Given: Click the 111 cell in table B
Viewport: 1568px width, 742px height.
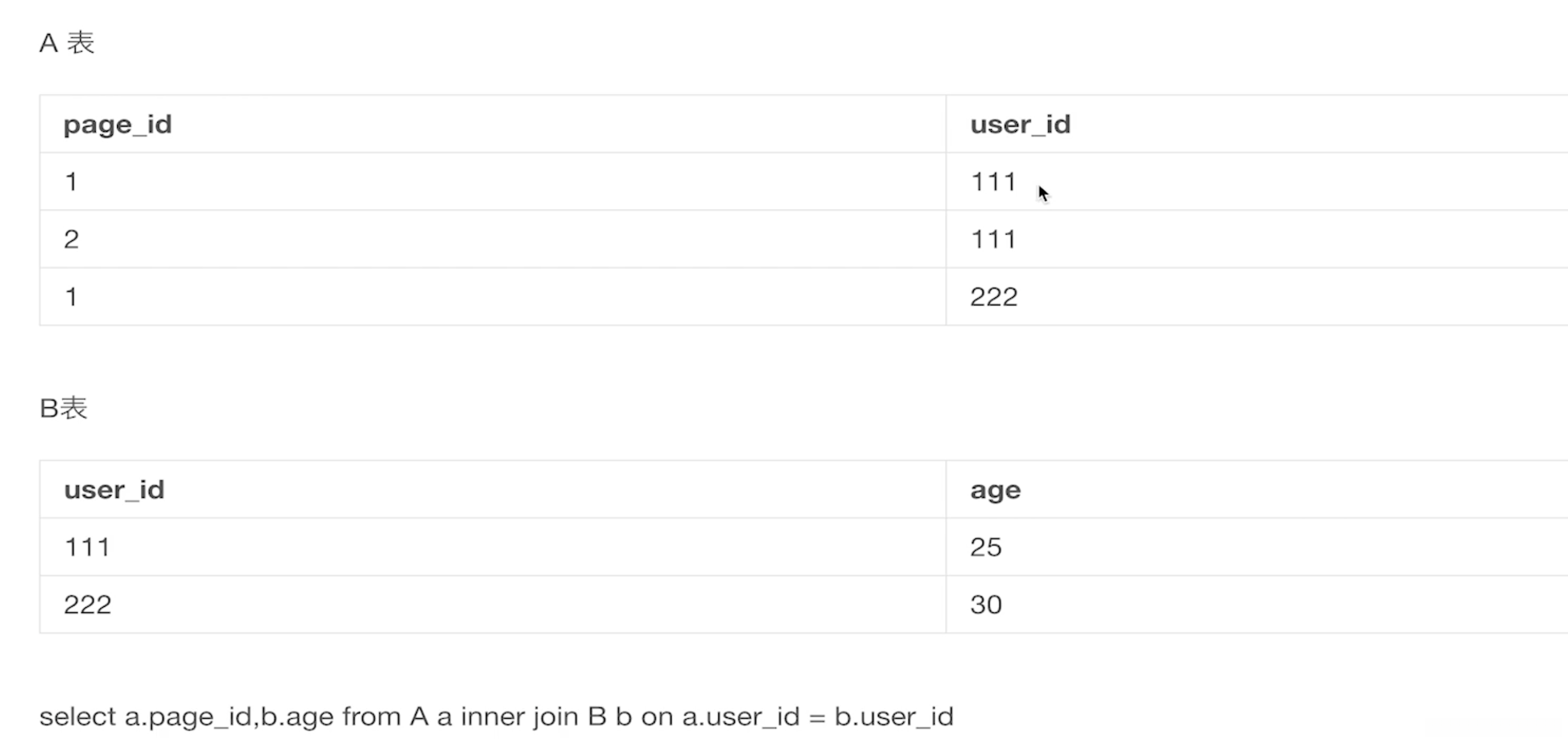Looking at the screenshot, I should pyautogui.click(x=87, y=547).
